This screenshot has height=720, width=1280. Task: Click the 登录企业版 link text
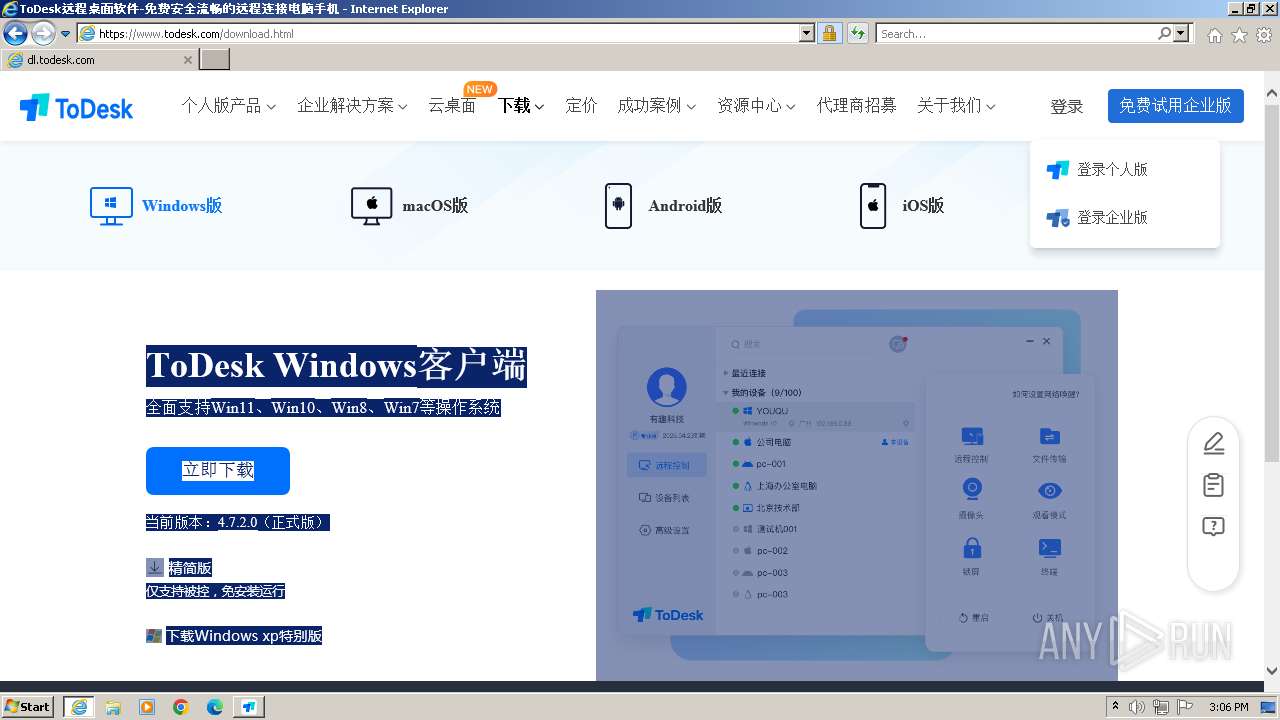point(1112,217)
